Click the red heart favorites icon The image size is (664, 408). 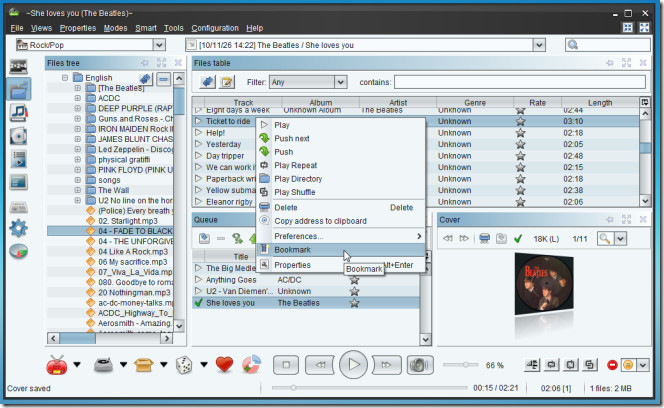point(224,364)
